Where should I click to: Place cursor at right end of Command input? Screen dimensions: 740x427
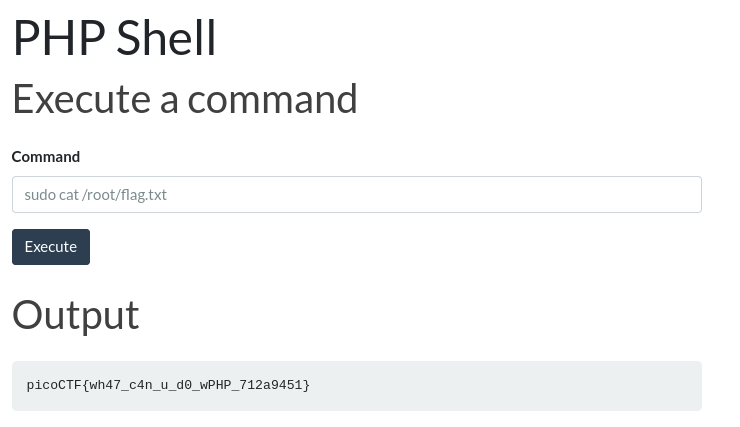694,194
